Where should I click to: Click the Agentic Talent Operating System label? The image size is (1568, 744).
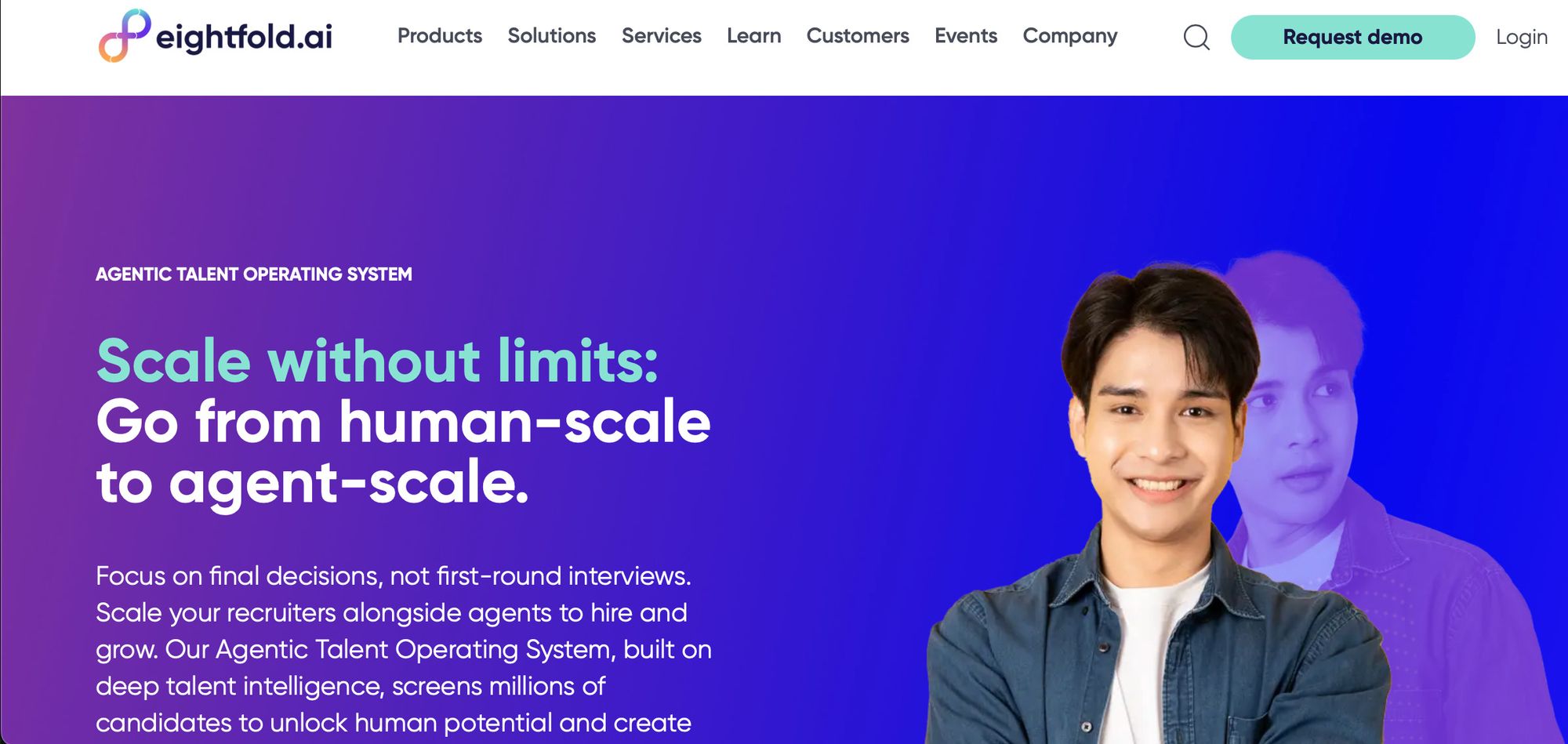[x=254, y=274]
